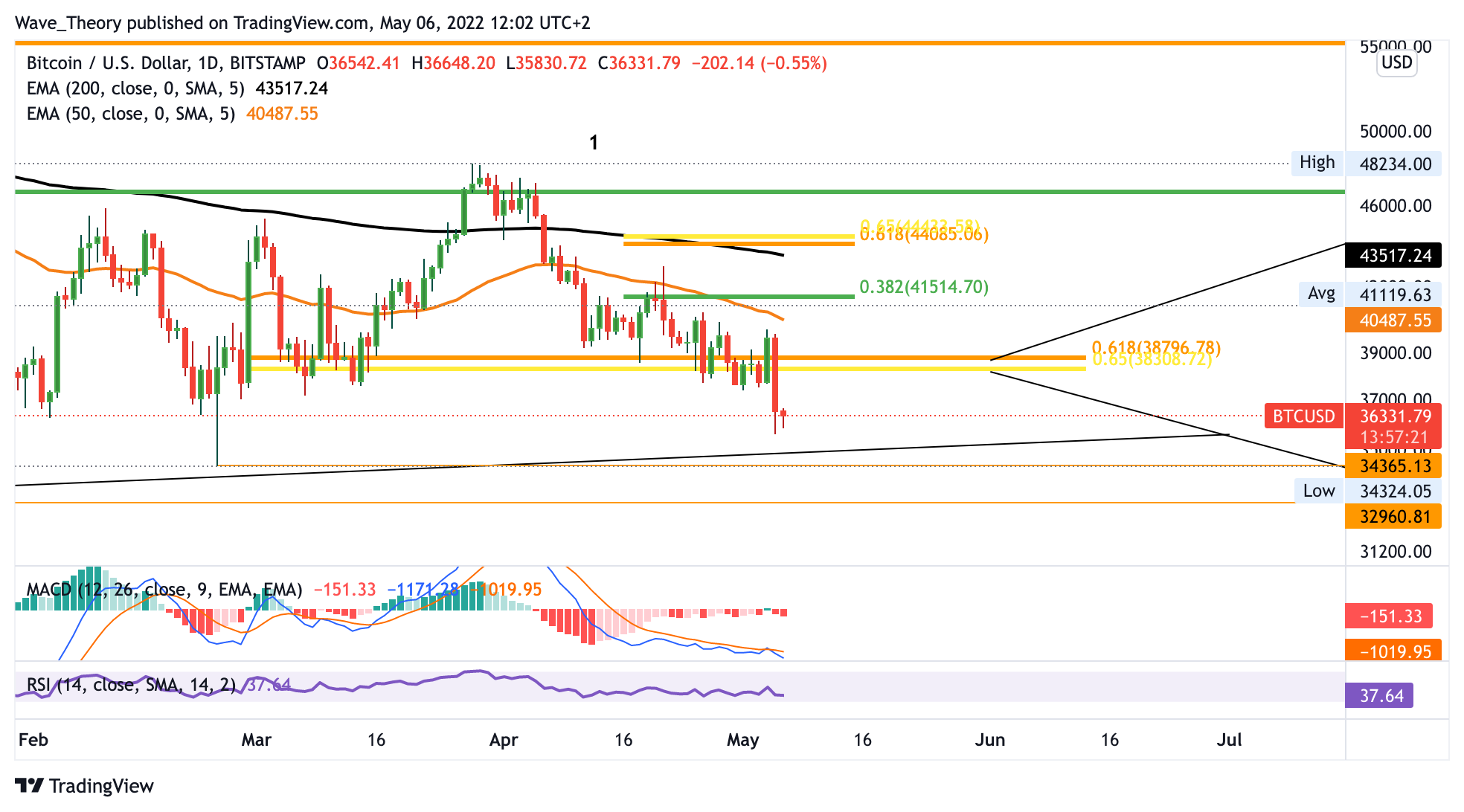Click the USD currency button
Screen dimensions: 1464x812
(x=1396, y=62)
